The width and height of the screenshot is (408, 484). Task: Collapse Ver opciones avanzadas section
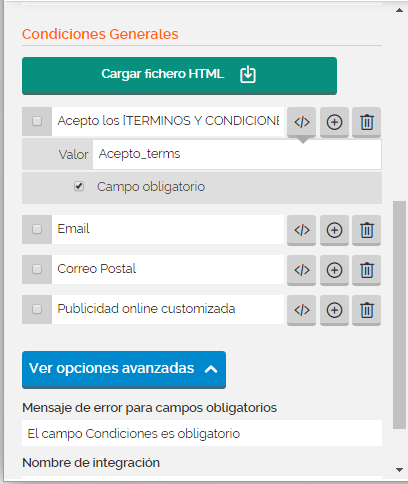tap(124, 370)
